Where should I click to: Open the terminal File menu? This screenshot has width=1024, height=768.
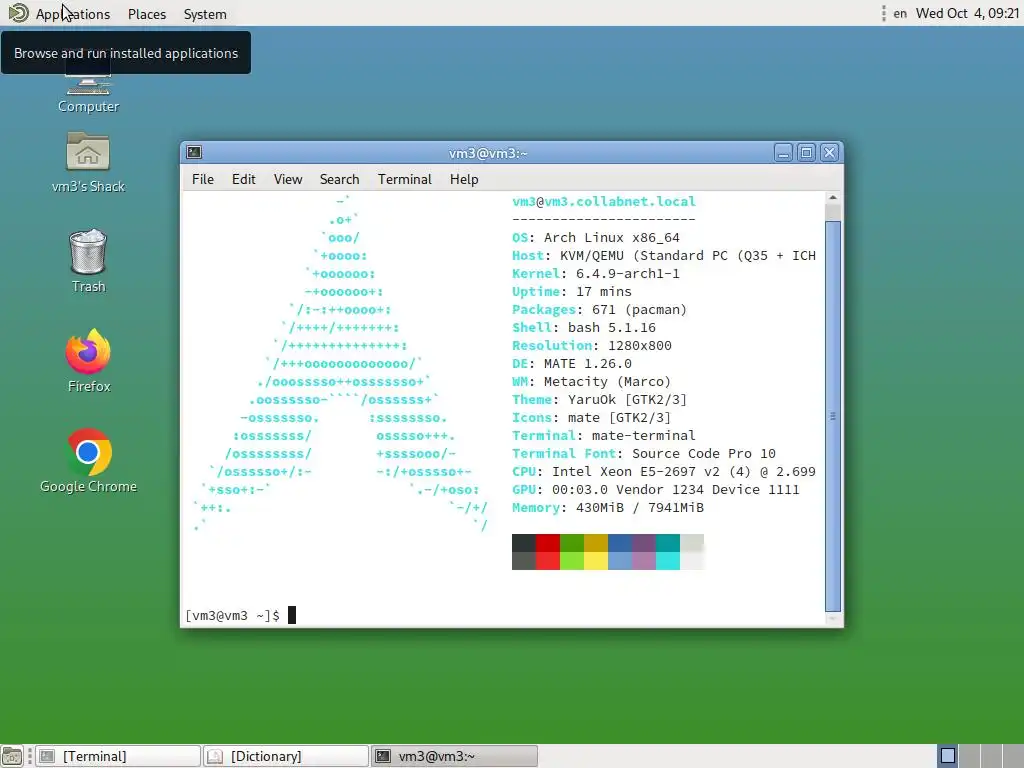202,179
